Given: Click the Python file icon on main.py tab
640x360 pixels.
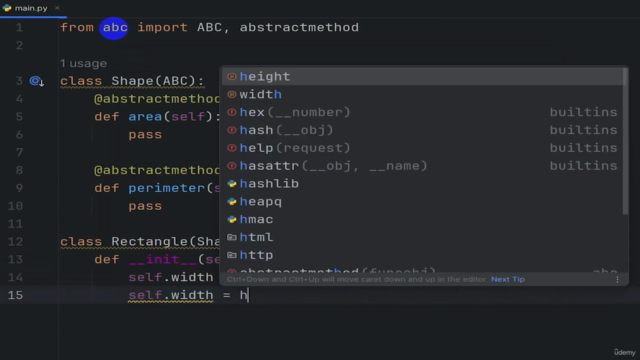Looking at the screenshot, I should 7,8.
